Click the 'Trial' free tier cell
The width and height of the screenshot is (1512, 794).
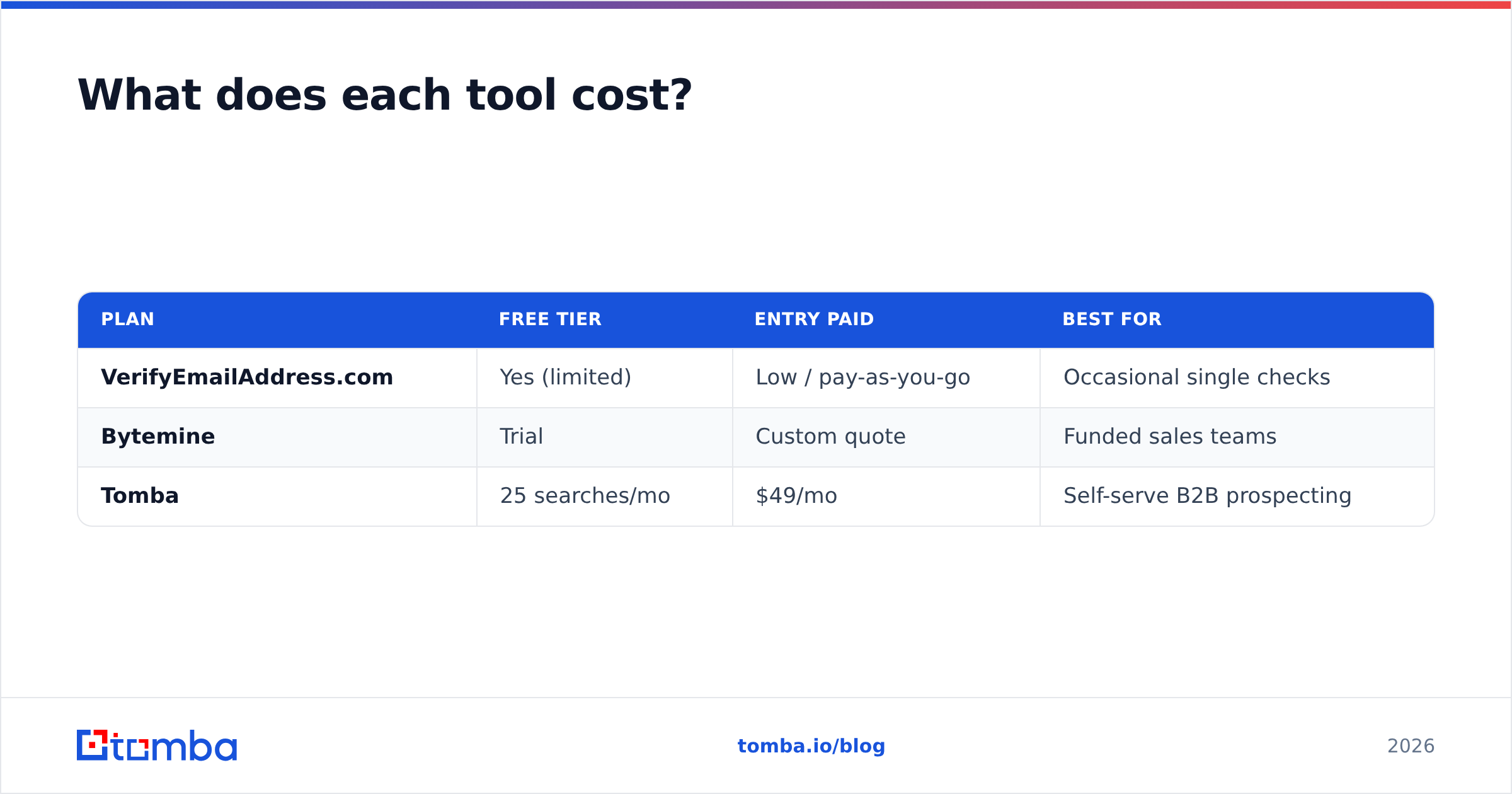[605, 437]
